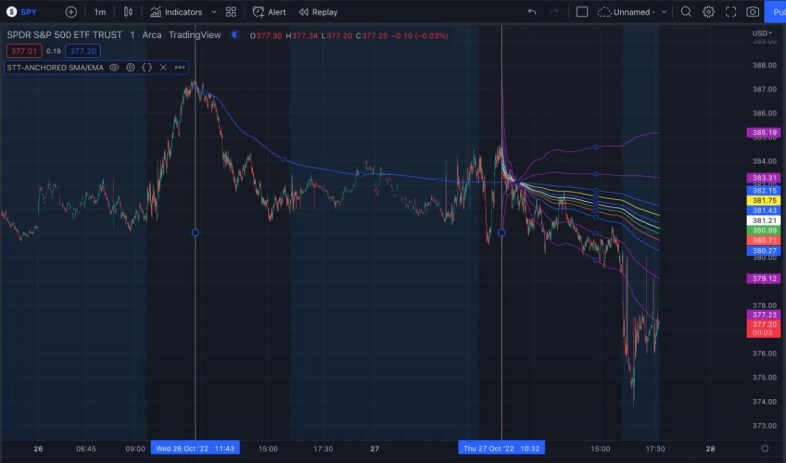
Task: Add a symbol to compare with plus icon
Action: click(x=71, y=12)
